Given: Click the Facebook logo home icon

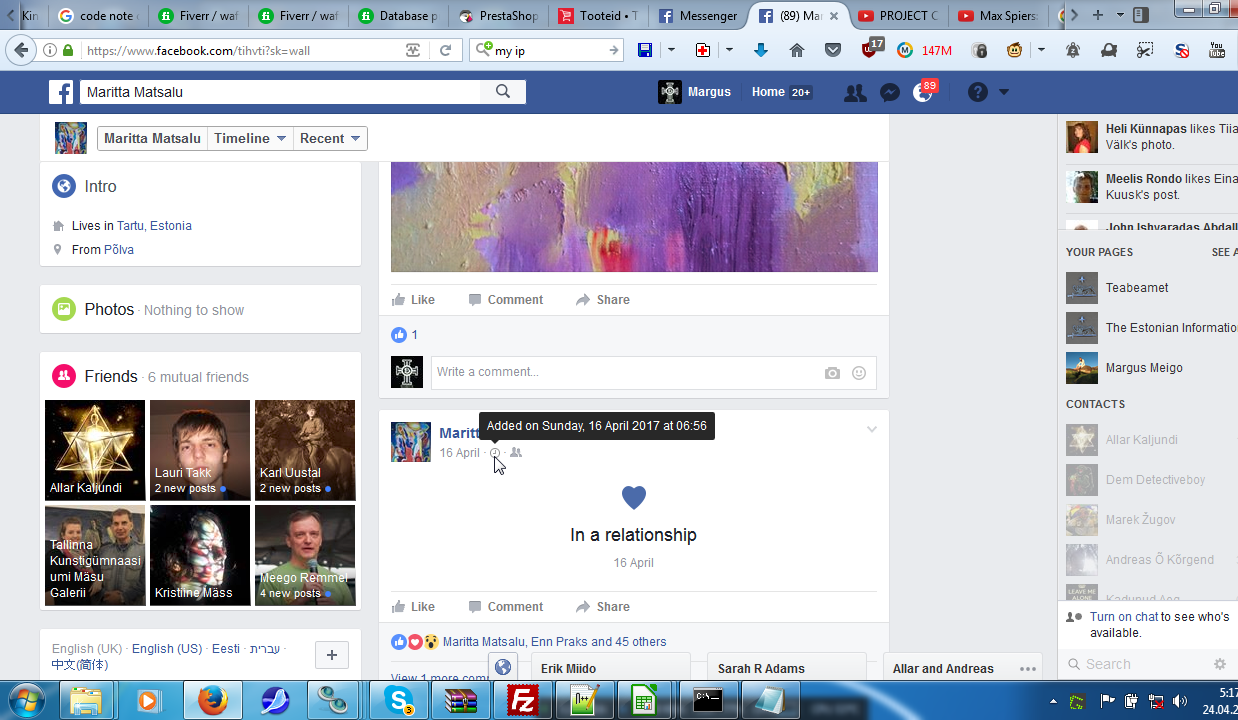Looking at the screenshot, I should 62,92.
